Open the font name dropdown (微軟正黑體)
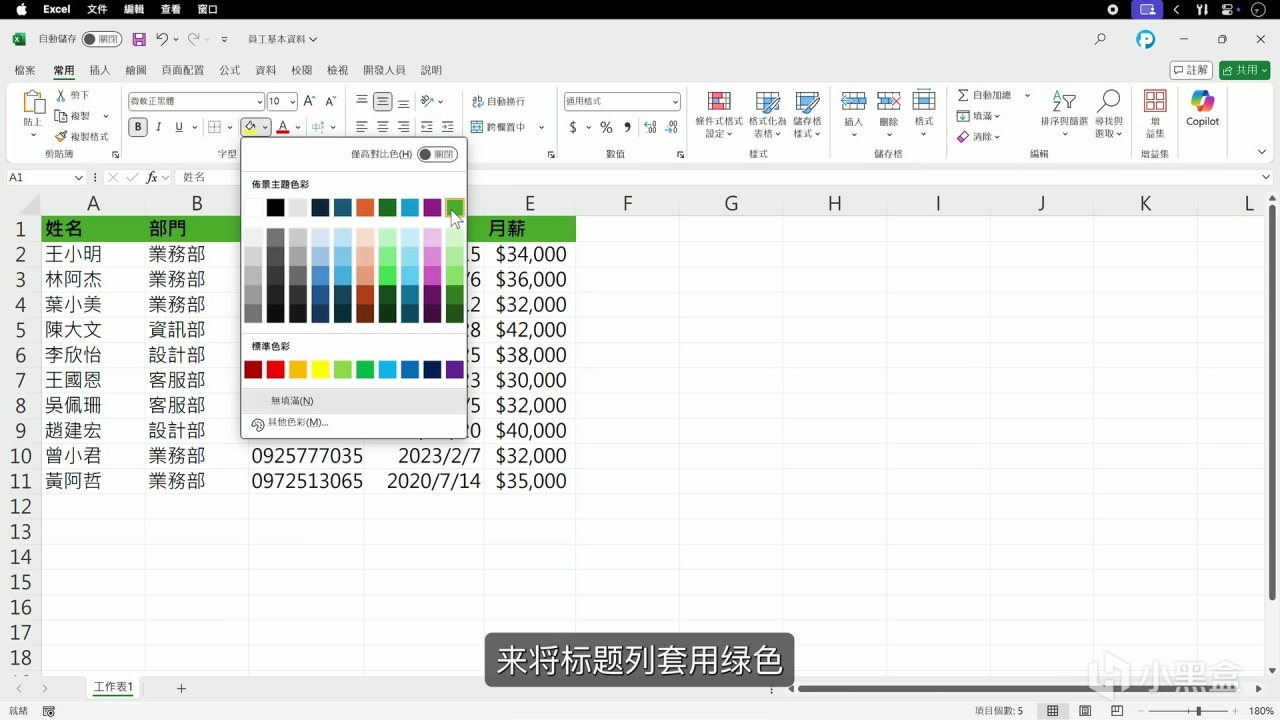 259,101
